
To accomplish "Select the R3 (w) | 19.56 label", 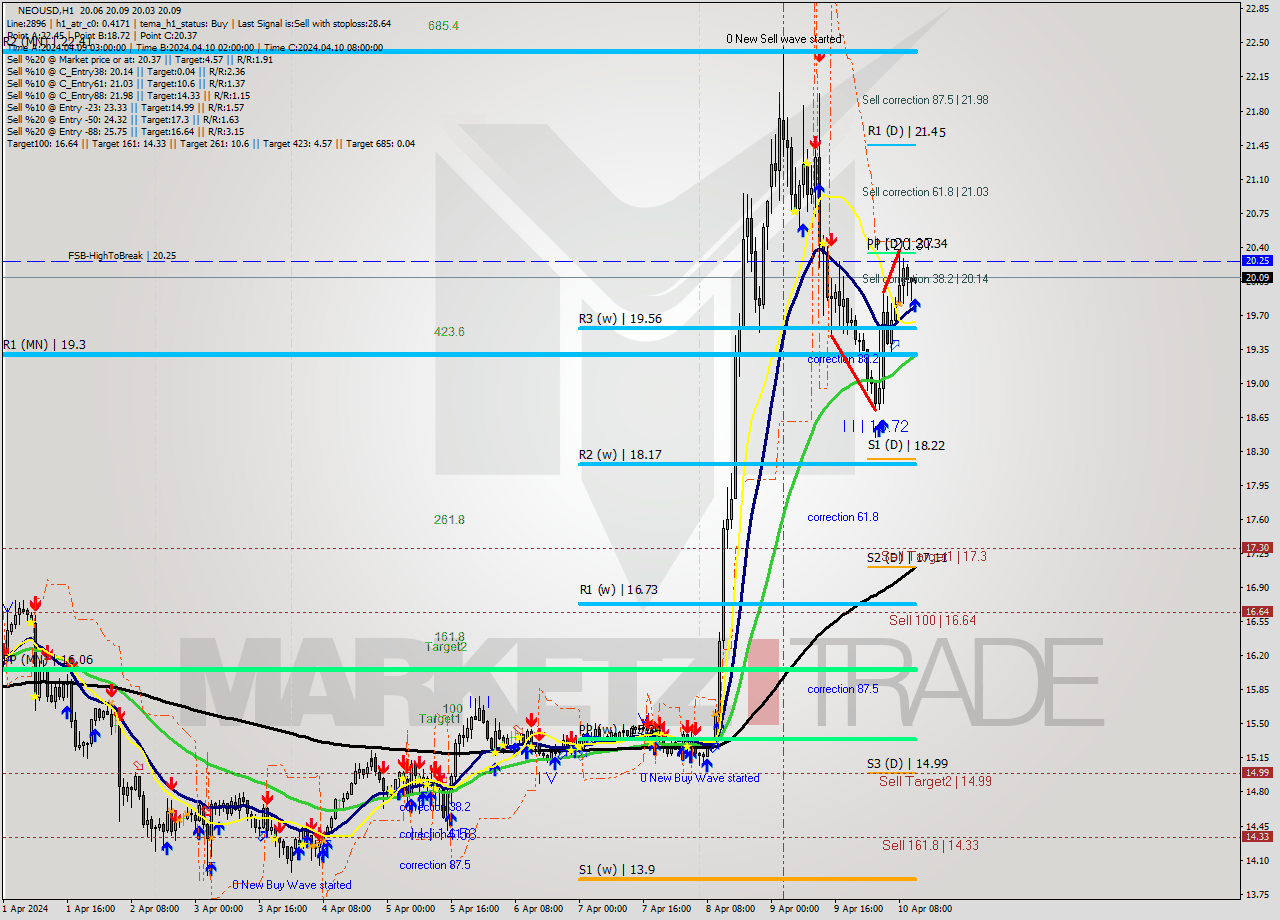I will (x=620, y=319).
